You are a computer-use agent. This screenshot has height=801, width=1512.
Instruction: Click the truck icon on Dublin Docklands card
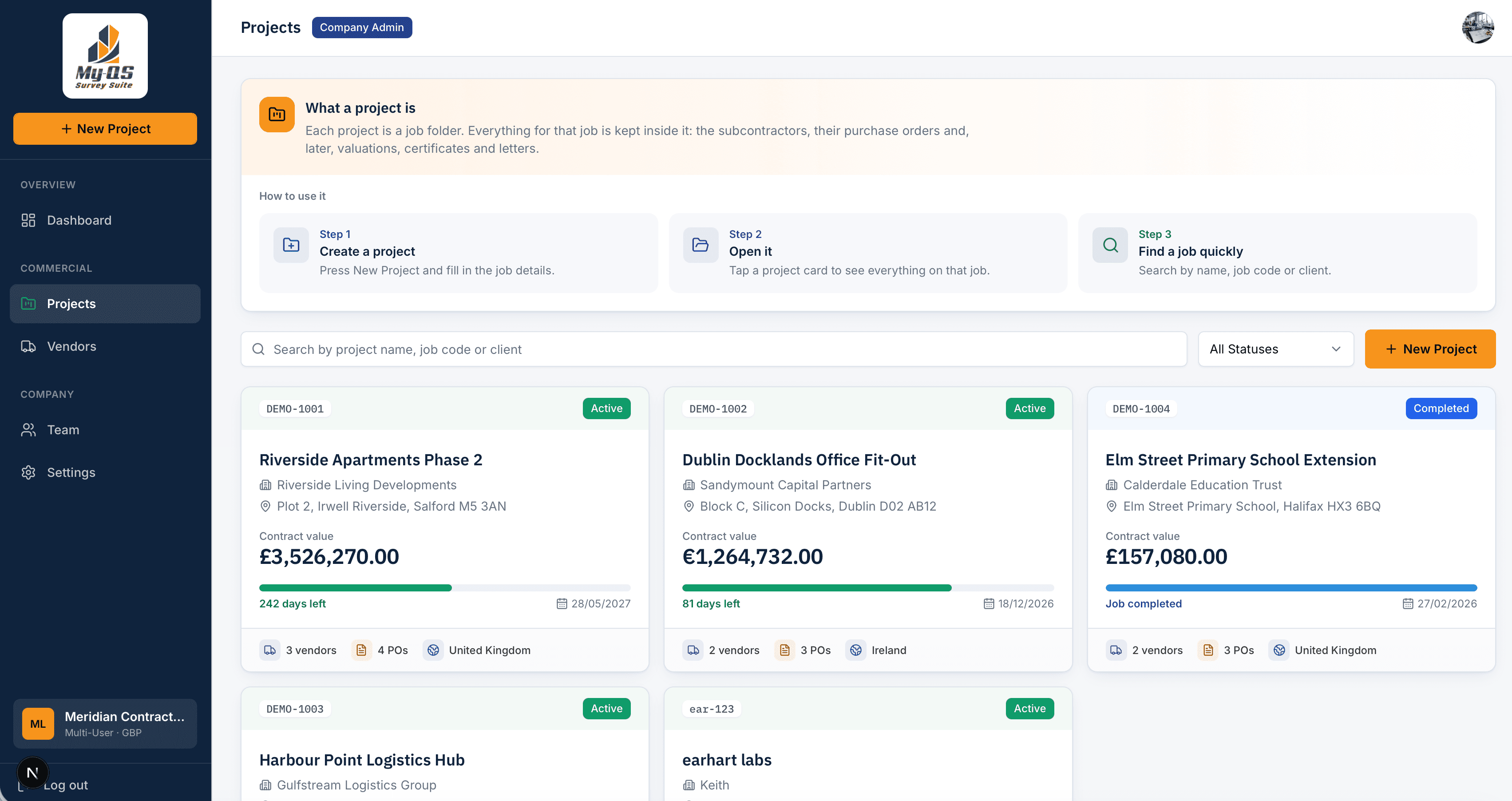693,650
